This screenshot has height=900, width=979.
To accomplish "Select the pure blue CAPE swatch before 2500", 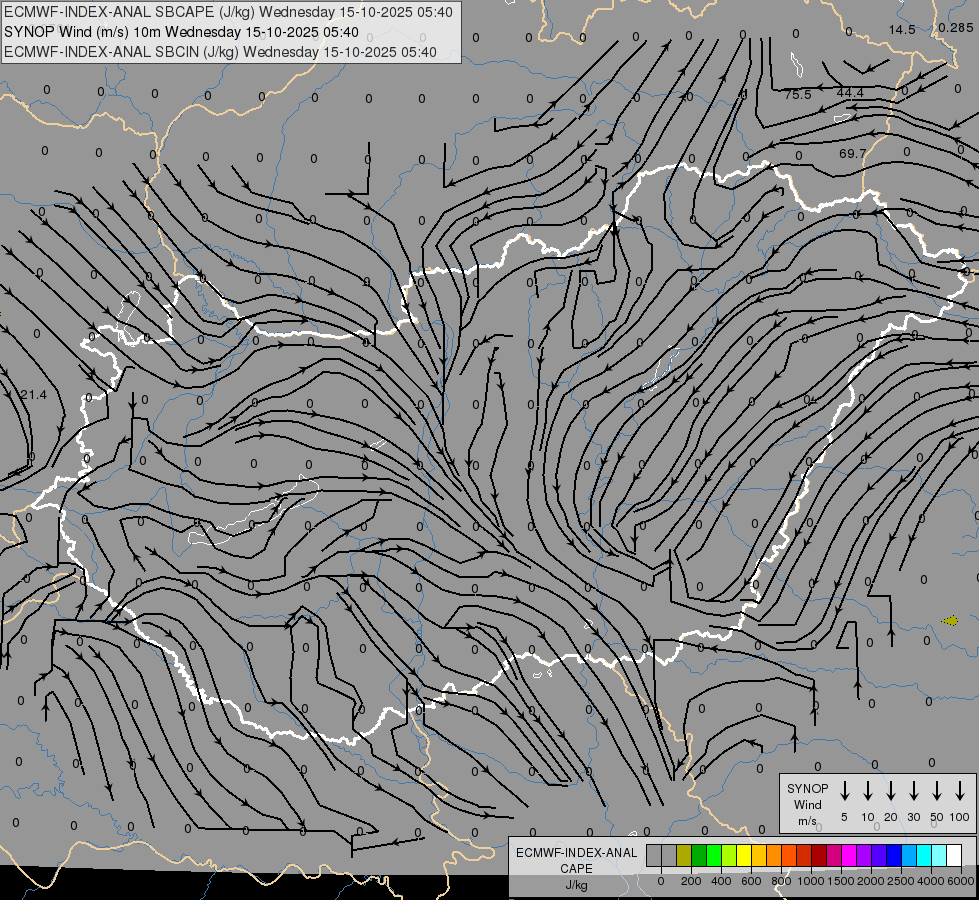I will [x=894, y=855].
